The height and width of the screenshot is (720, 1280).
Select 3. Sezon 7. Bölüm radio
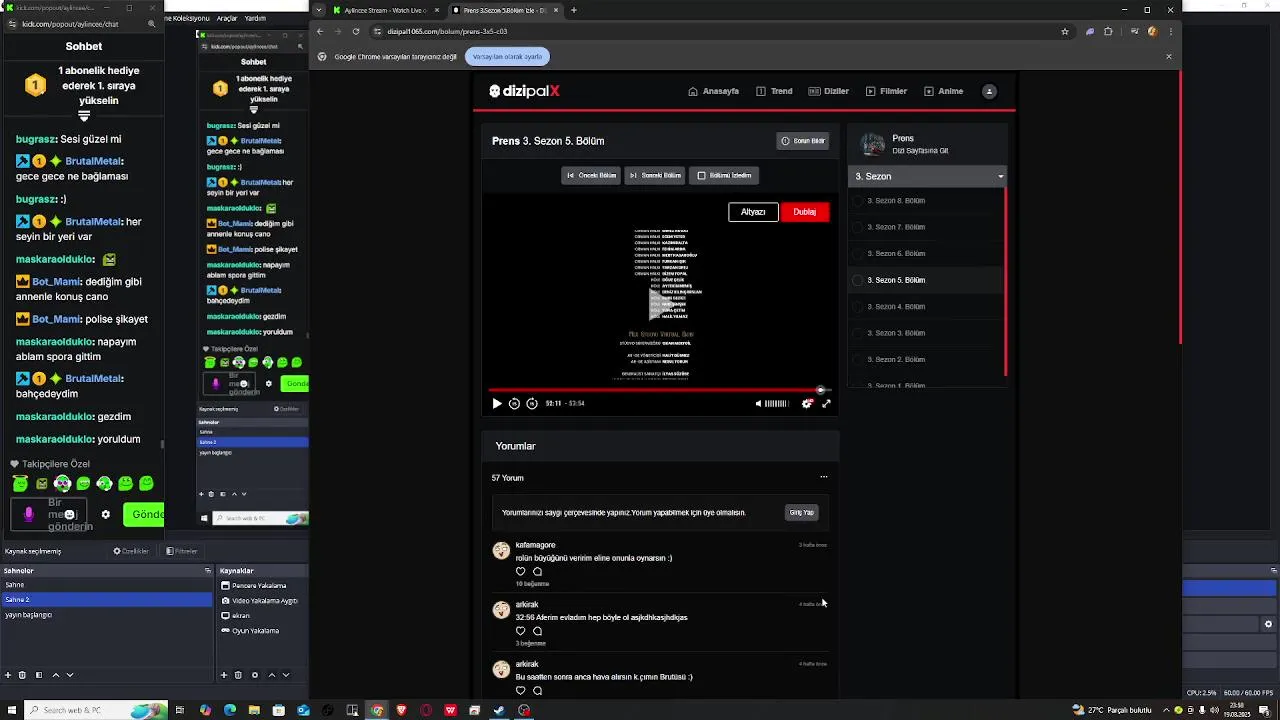click(857, 227)
